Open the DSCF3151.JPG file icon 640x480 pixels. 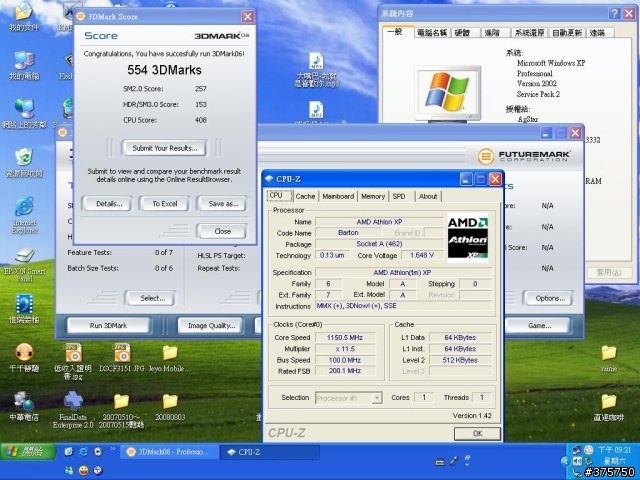[122, 357]
